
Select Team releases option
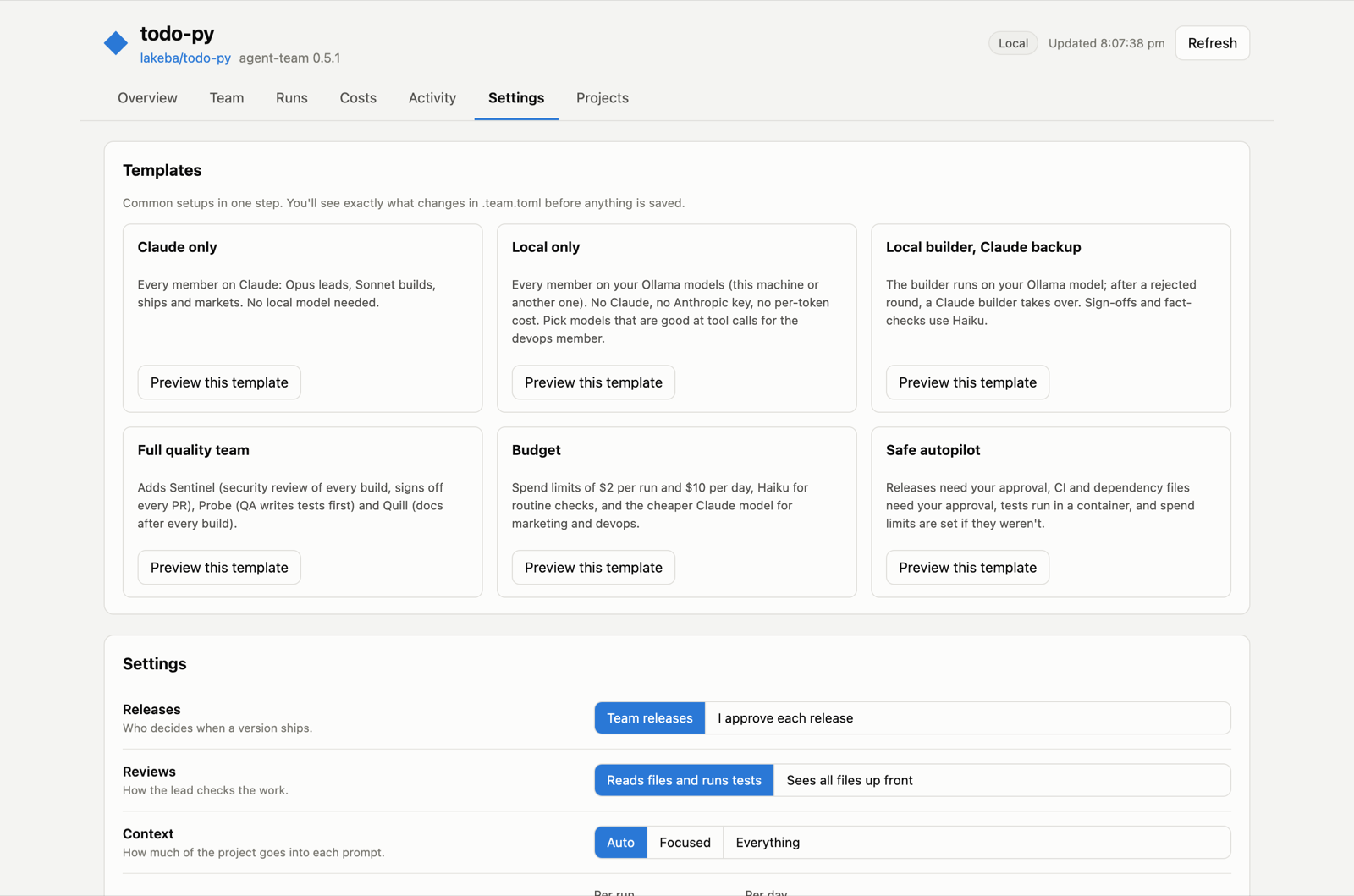coord(650,718)
